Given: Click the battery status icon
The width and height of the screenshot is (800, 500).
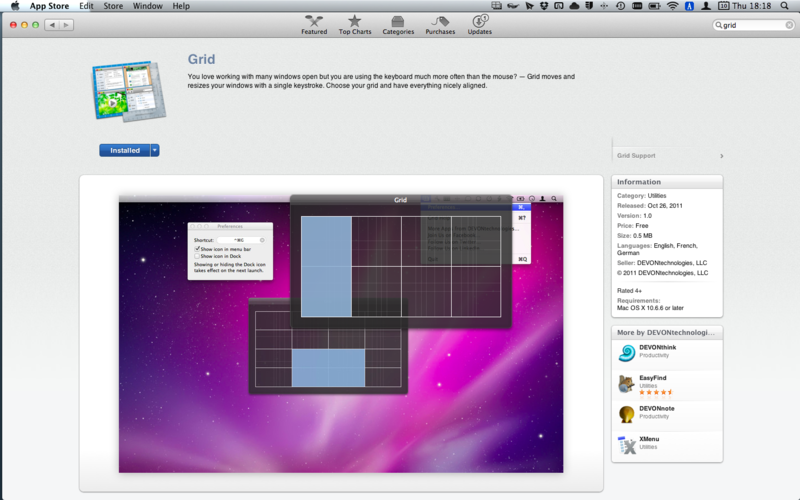Looking at the screenshot, I should point(654,6).
